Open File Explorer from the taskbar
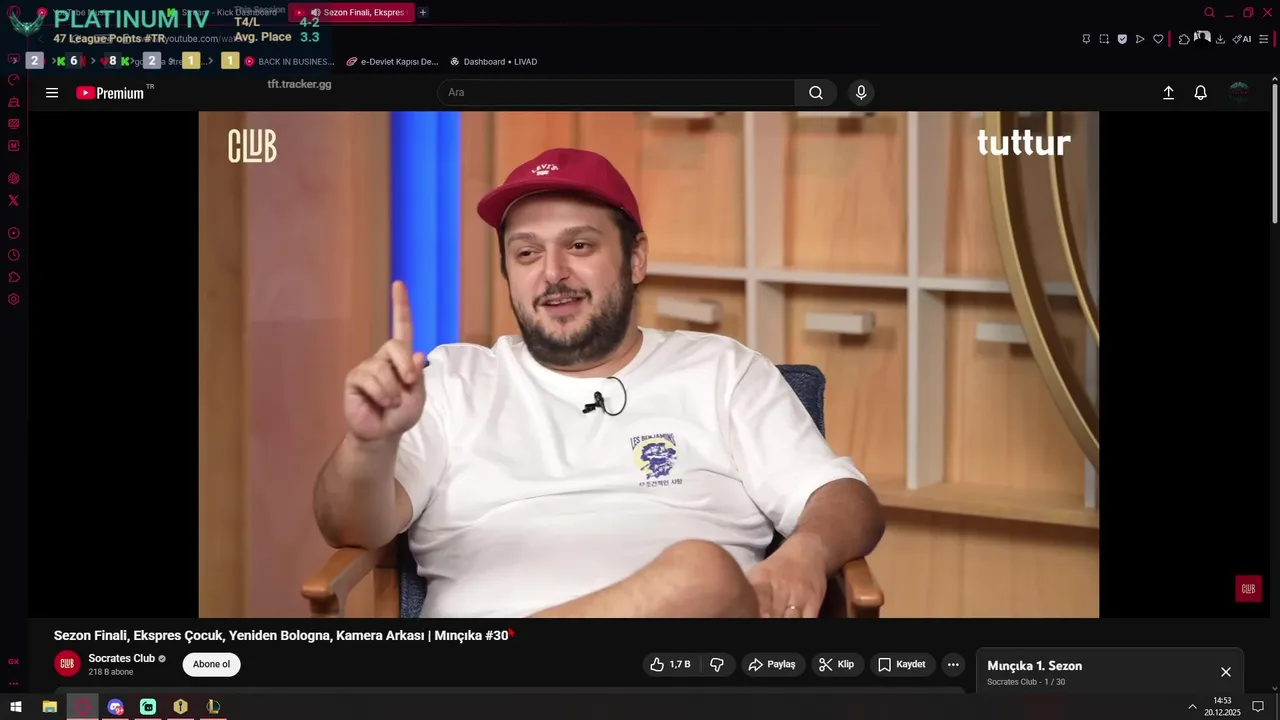The image size is (1280, 720). pos(49,707)
